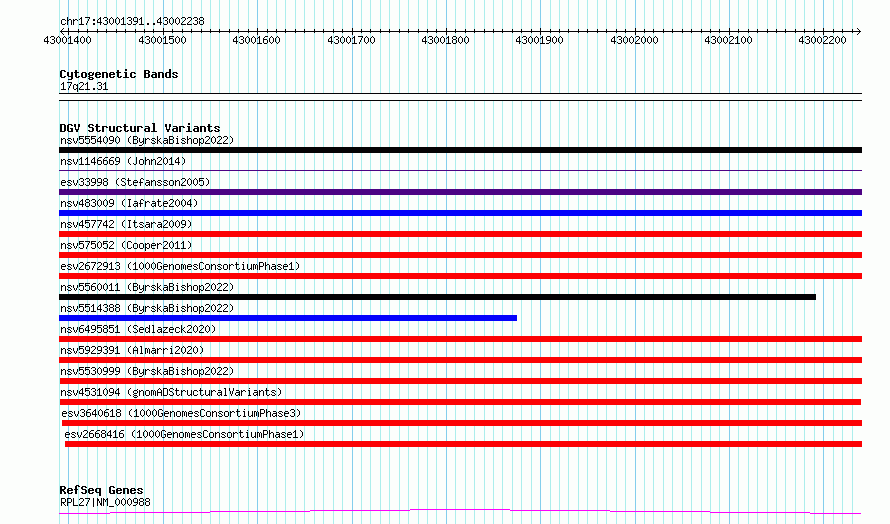Click the blue nsv483009 (Iafrate2004) bar
The width and height of the screenshot is (890, 524).
(x=460, y=213)
